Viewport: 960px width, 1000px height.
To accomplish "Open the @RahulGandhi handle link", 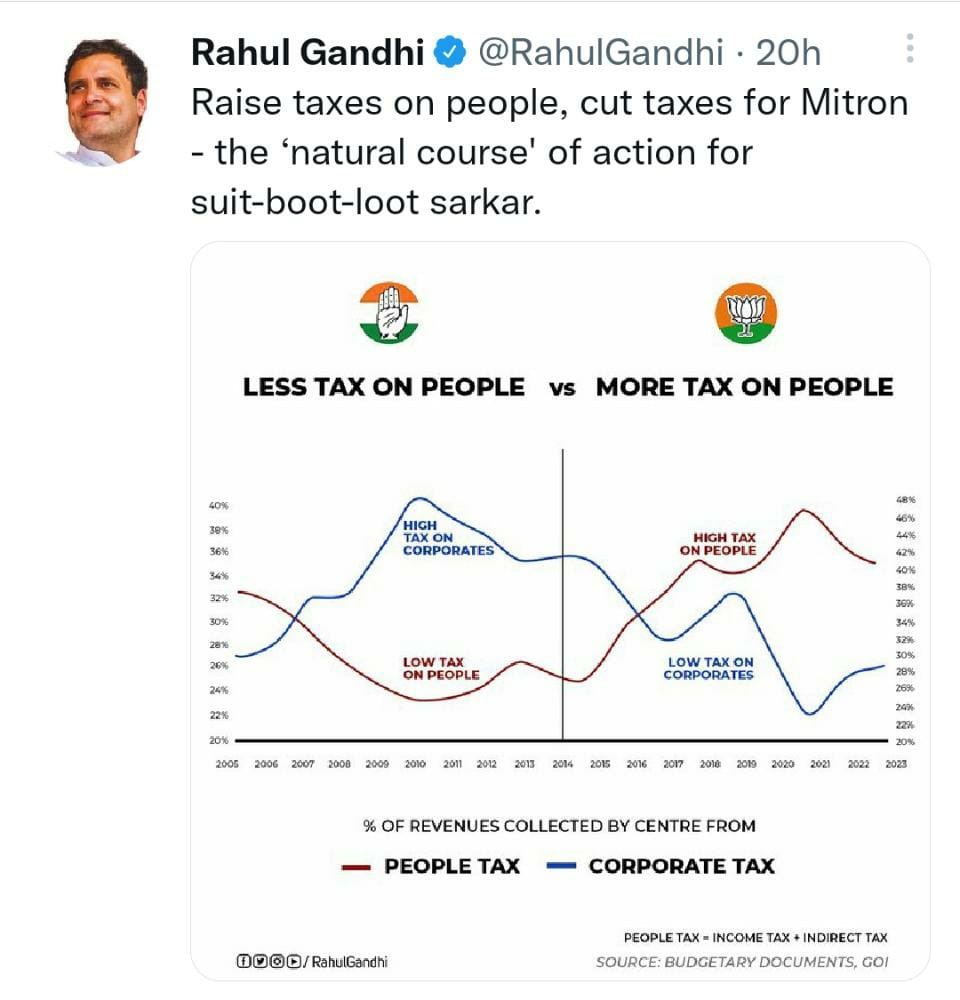I will [601, 52].
